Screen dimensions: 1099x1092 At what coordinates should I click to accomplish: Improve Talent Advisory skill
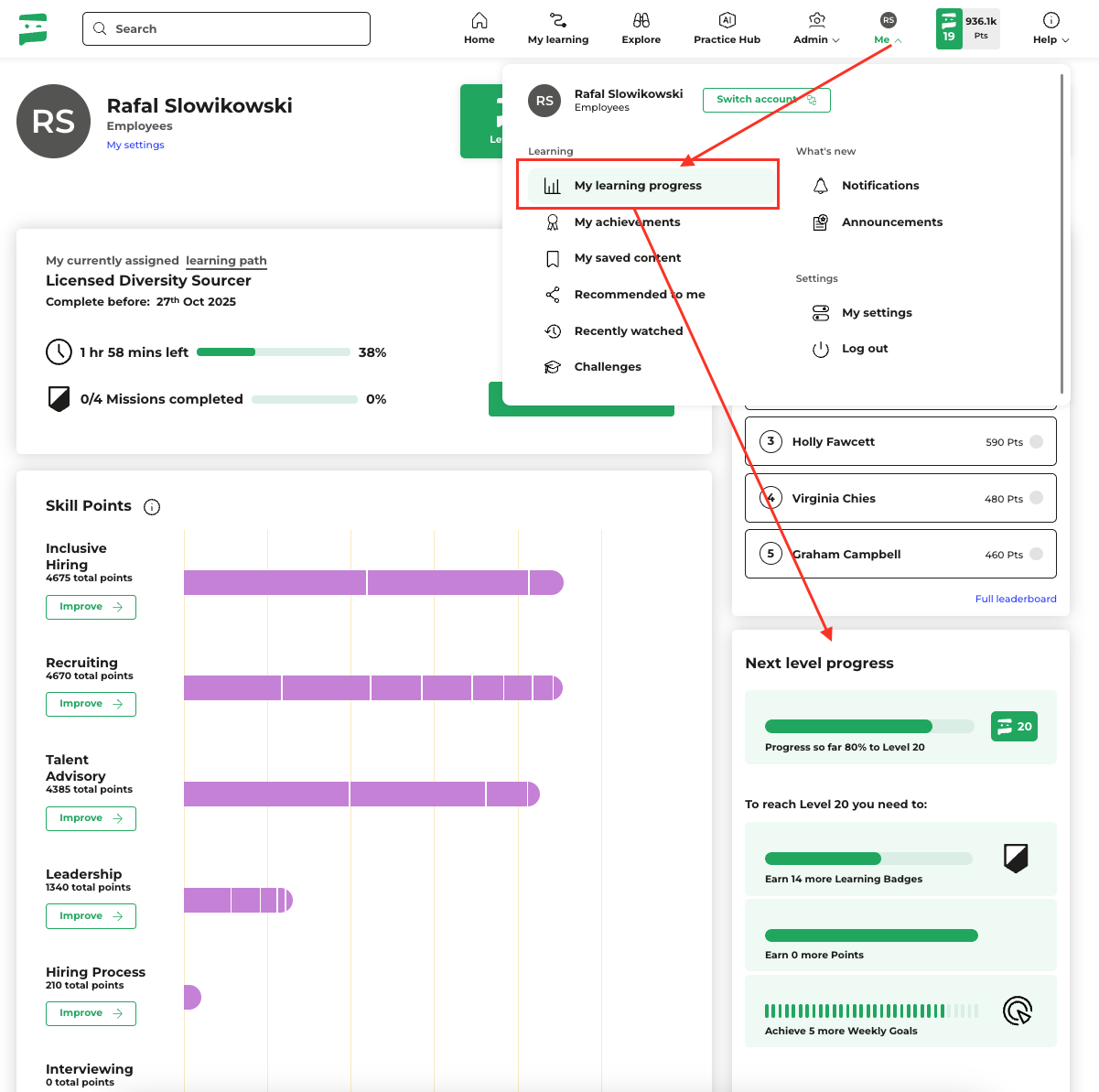(91, 818)
